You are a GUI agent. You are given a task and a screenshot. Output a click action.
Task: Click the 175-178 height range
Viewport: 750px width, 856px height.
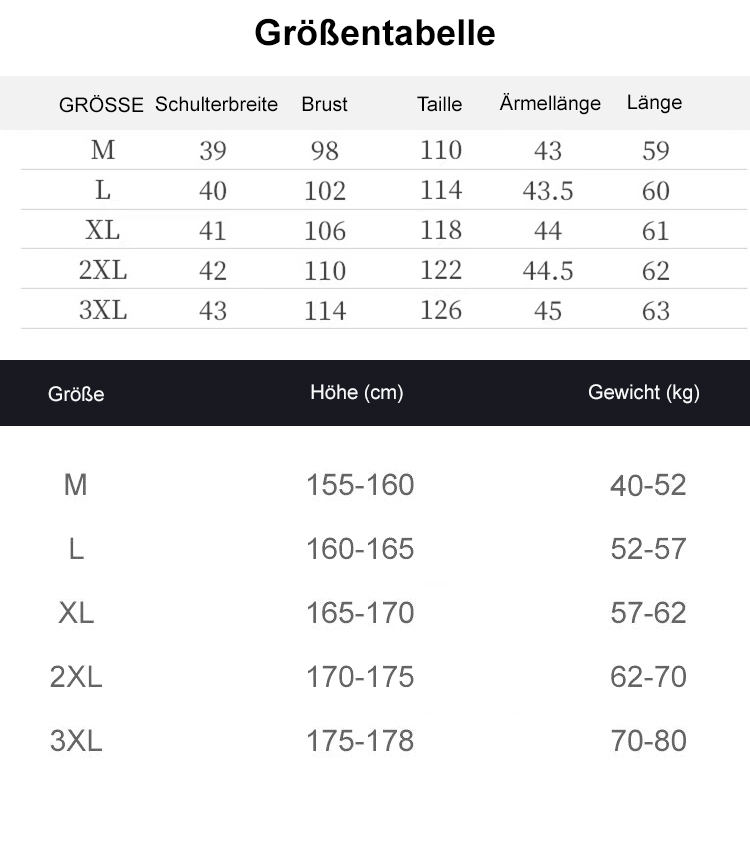(x=360, y=741)
